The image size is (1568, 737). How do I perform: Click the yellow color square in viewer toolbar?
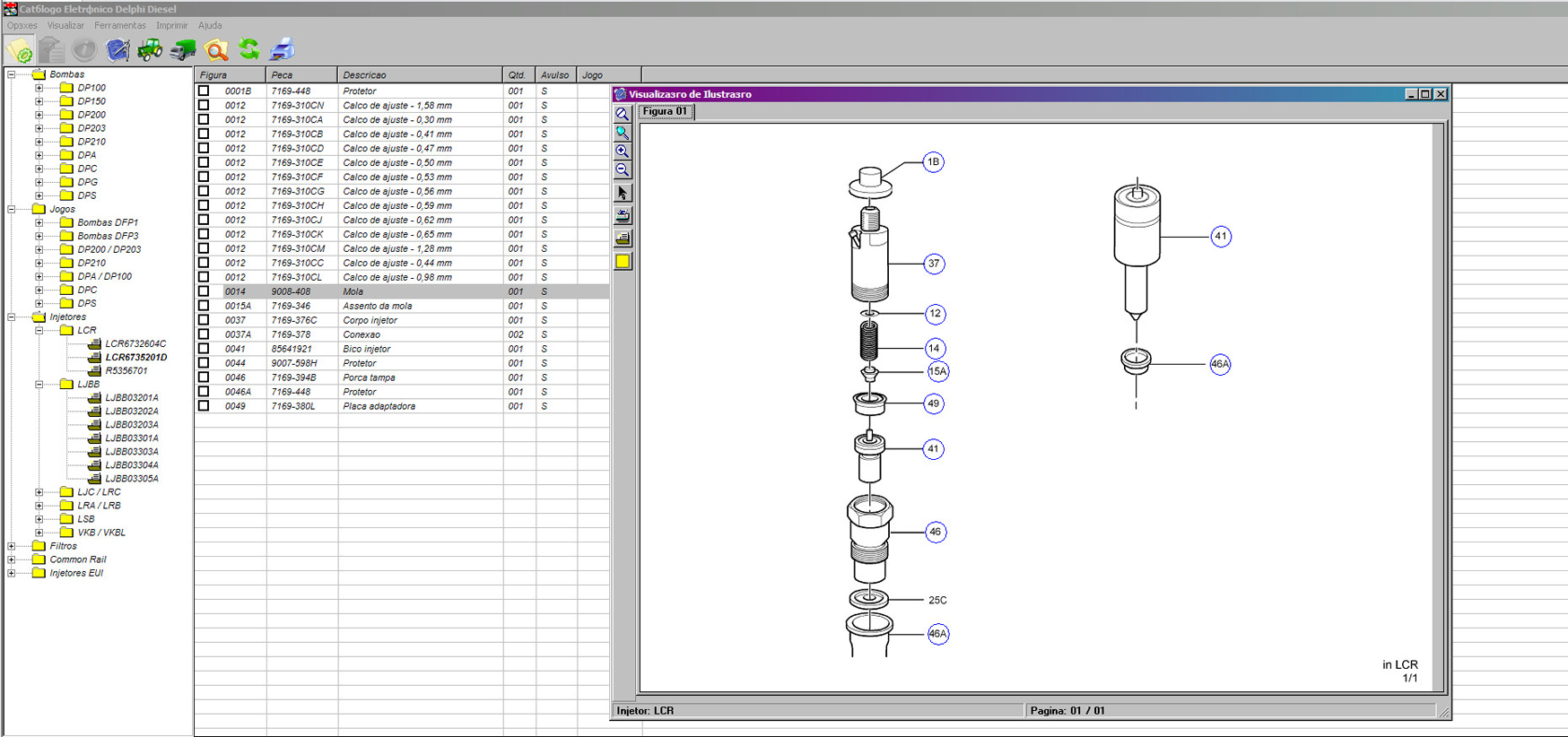coord(623,262)
